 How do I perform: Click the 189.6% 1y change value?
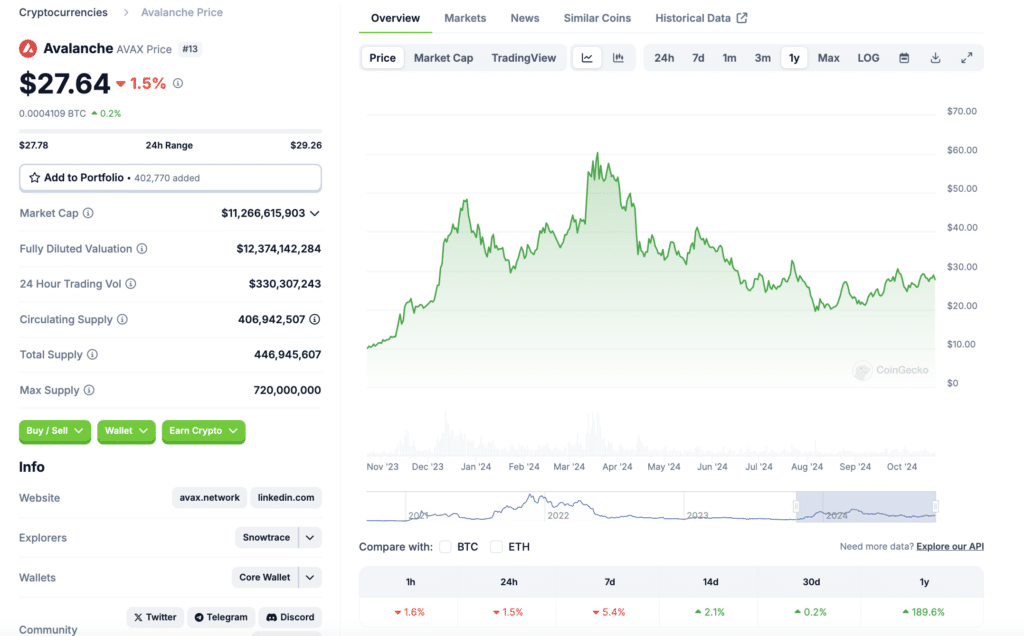click(x=923, y=612)
